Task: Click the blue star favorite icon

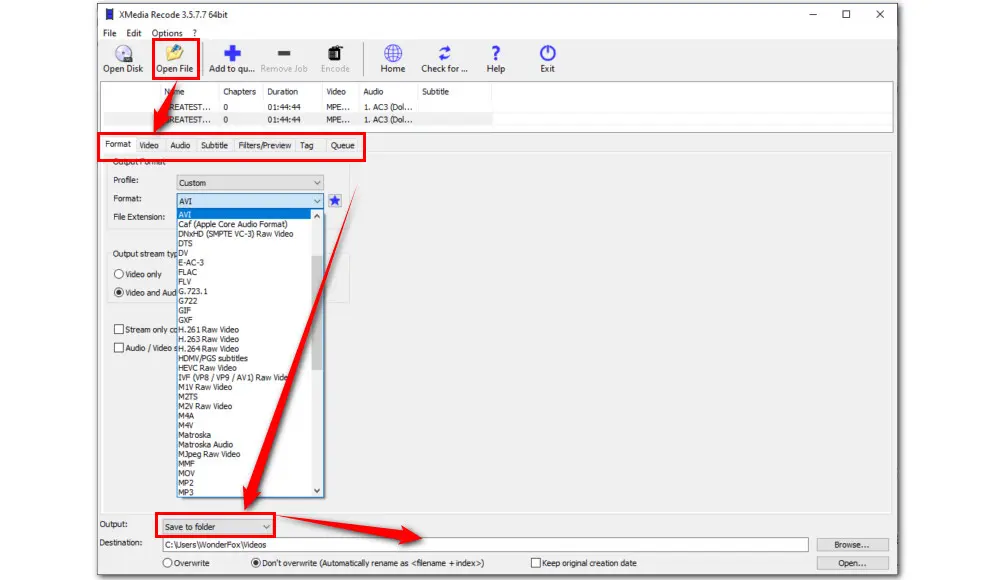Action: [x=335, y=200]
